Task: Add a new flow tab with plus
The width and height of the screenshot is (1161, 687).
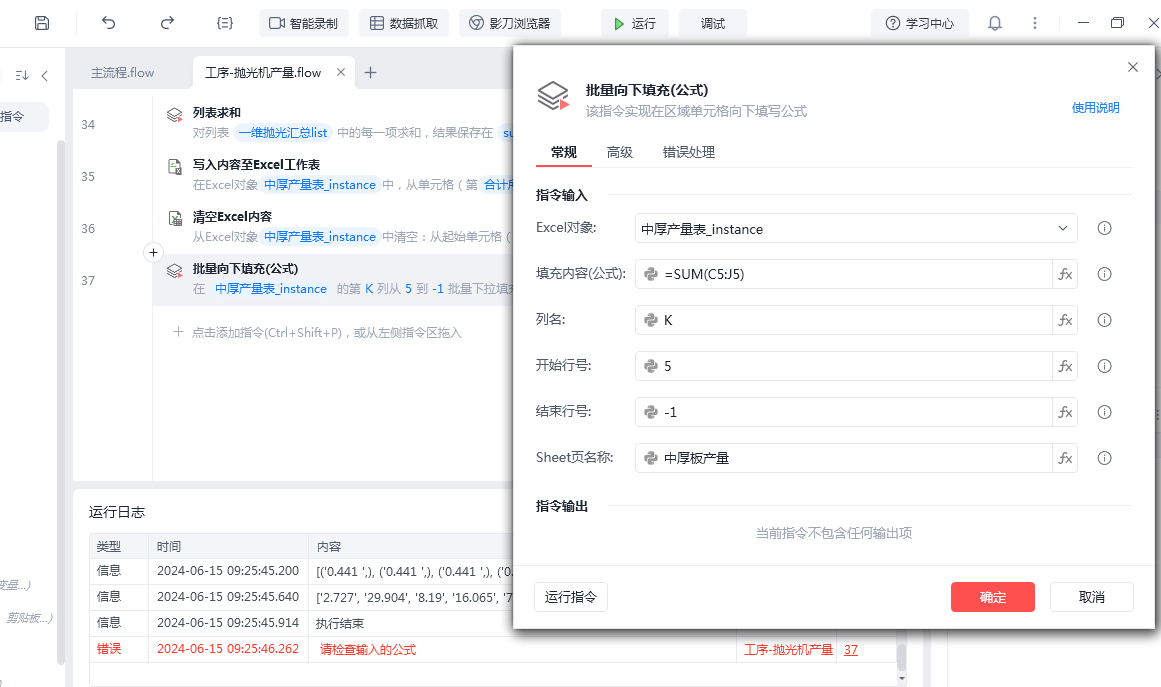Action: point(370,72)
